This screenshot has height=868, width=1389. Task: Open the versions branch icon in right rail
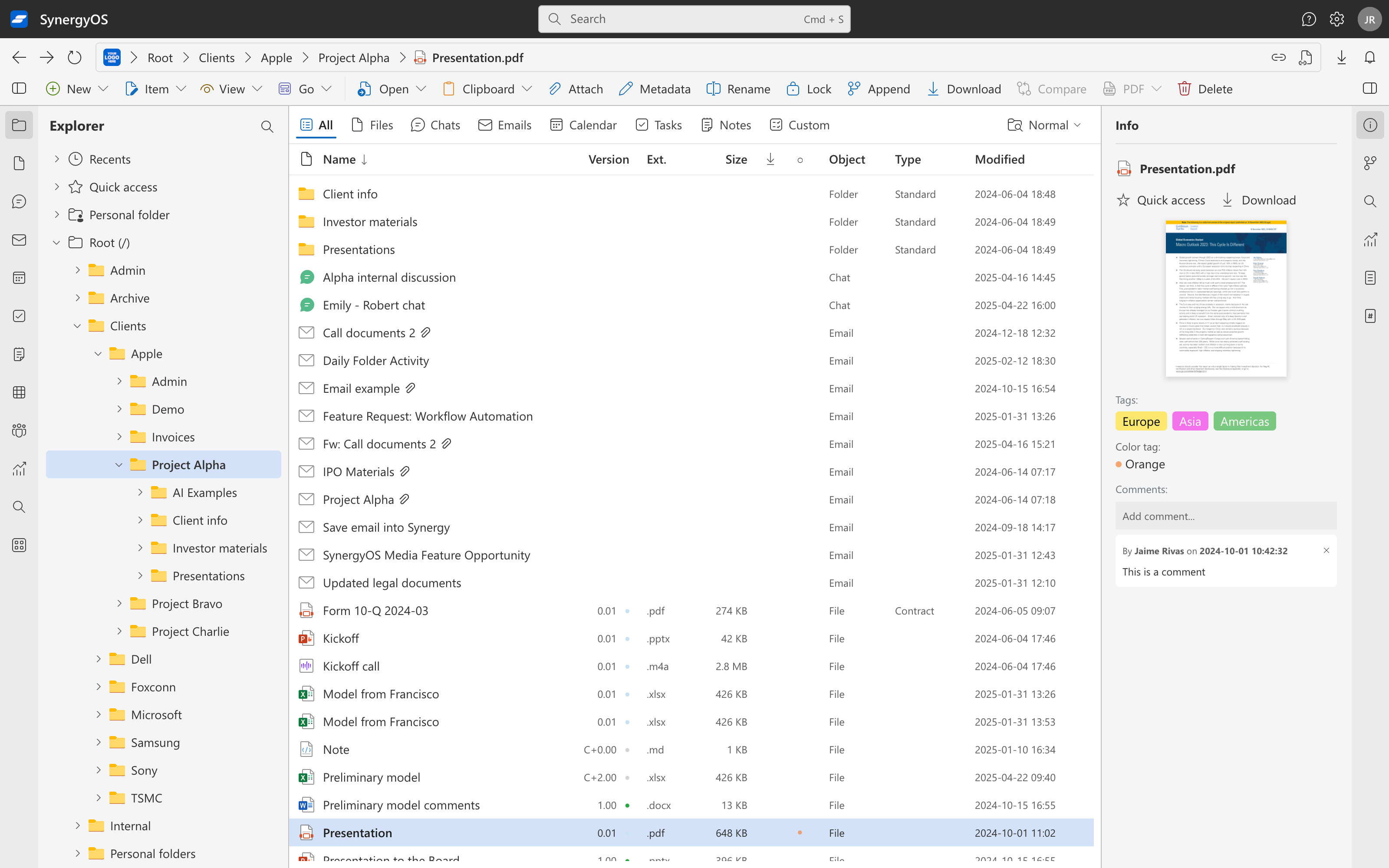pyautogui.click(x=1370, y=164)
